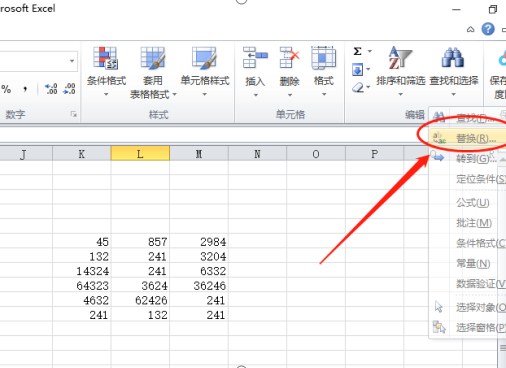Choose 定位条件(S) menu entry

pyautogui.click(x=468, y=179)
